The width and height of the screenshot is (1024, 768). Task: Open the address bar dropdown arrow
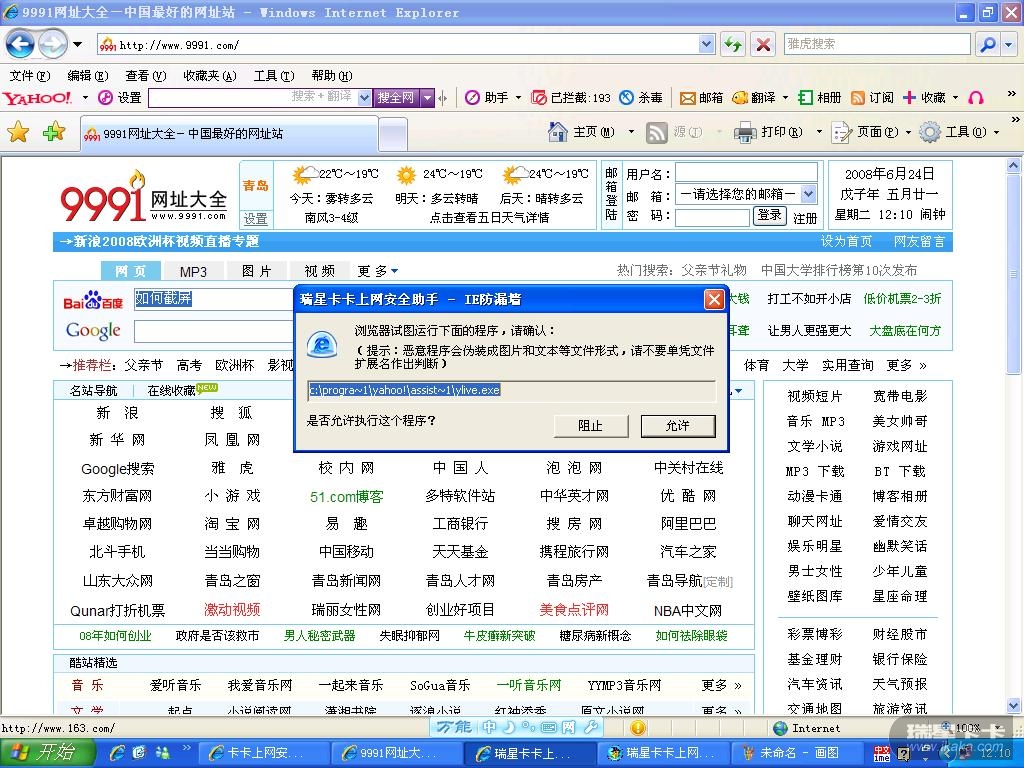(x=707, y=44)
